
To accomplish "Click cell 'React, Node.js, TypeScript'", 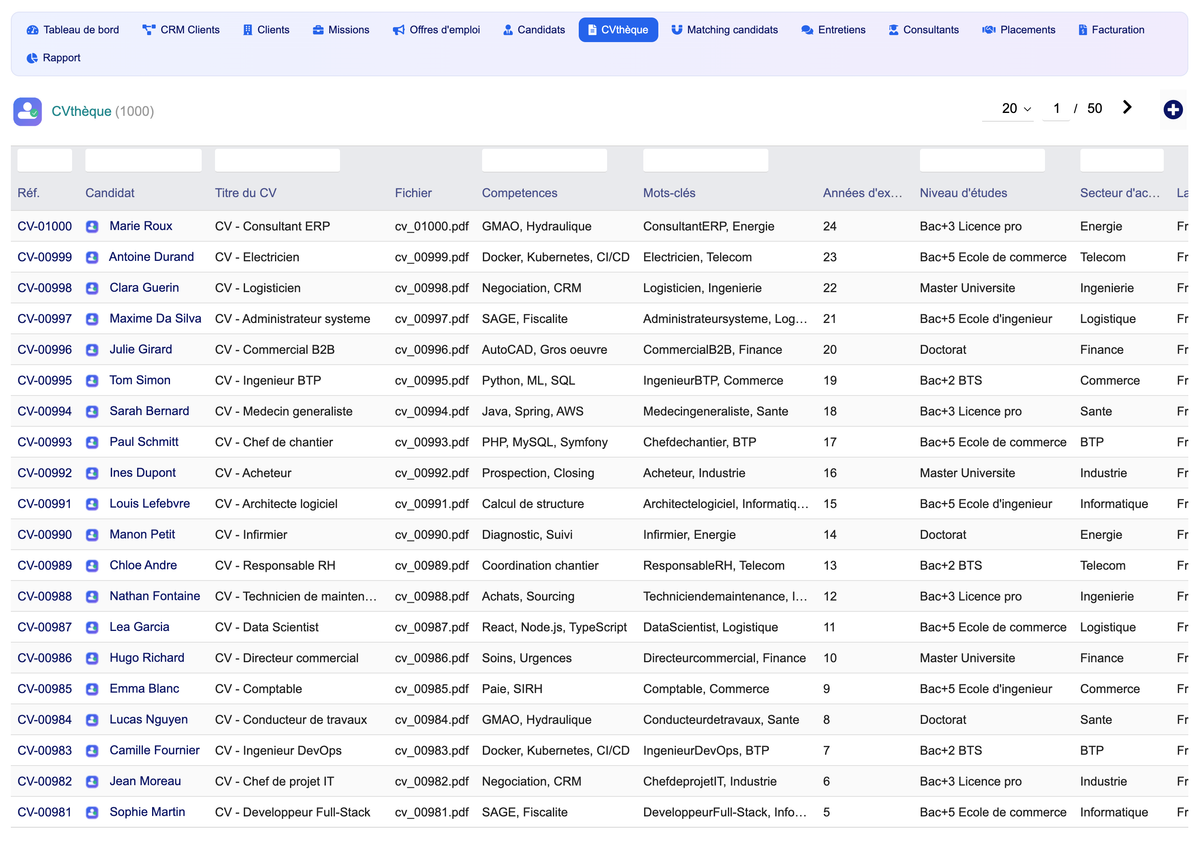I will pyautogui.click(x=555, y=627).
